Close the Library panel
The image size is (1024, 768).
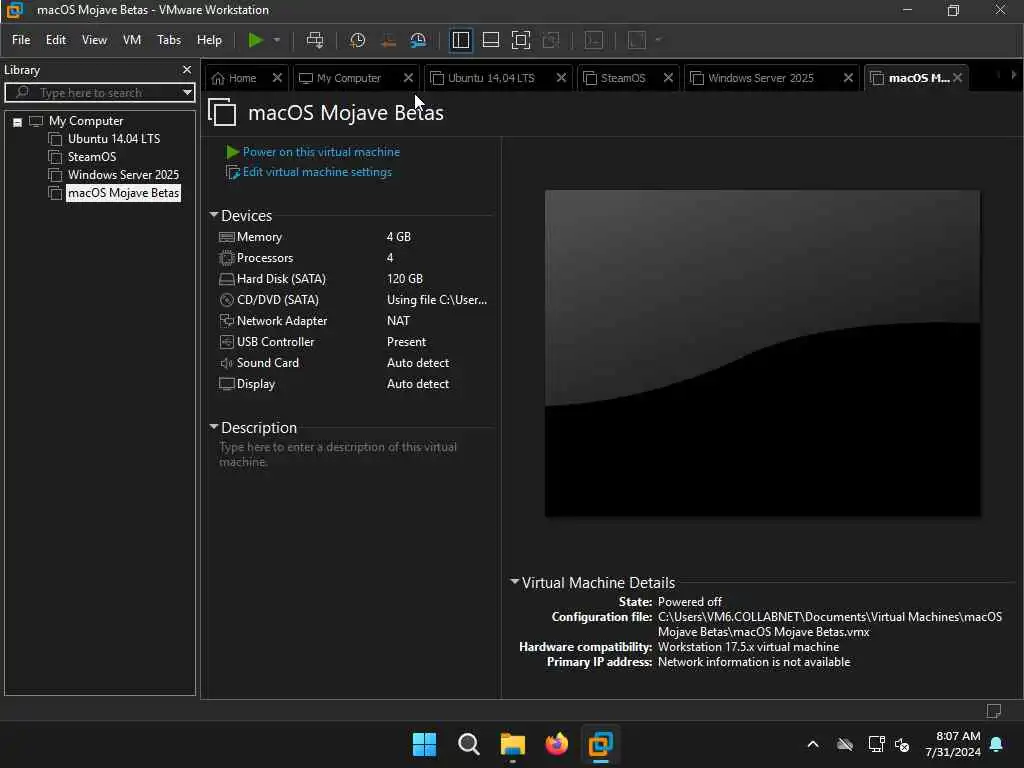point(187,70)
